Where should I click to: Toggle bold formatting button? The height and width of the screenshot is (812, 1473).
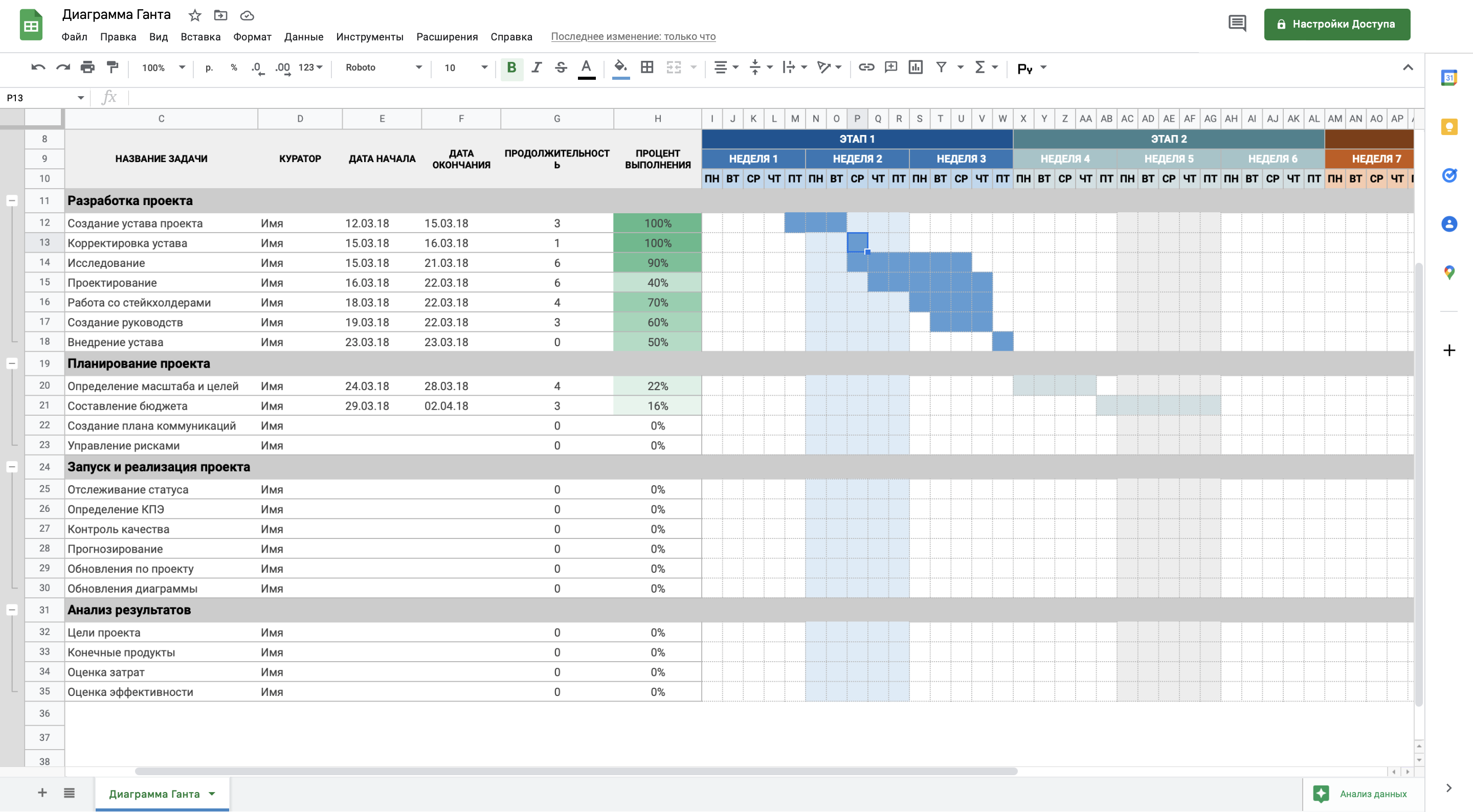(511, 67)
